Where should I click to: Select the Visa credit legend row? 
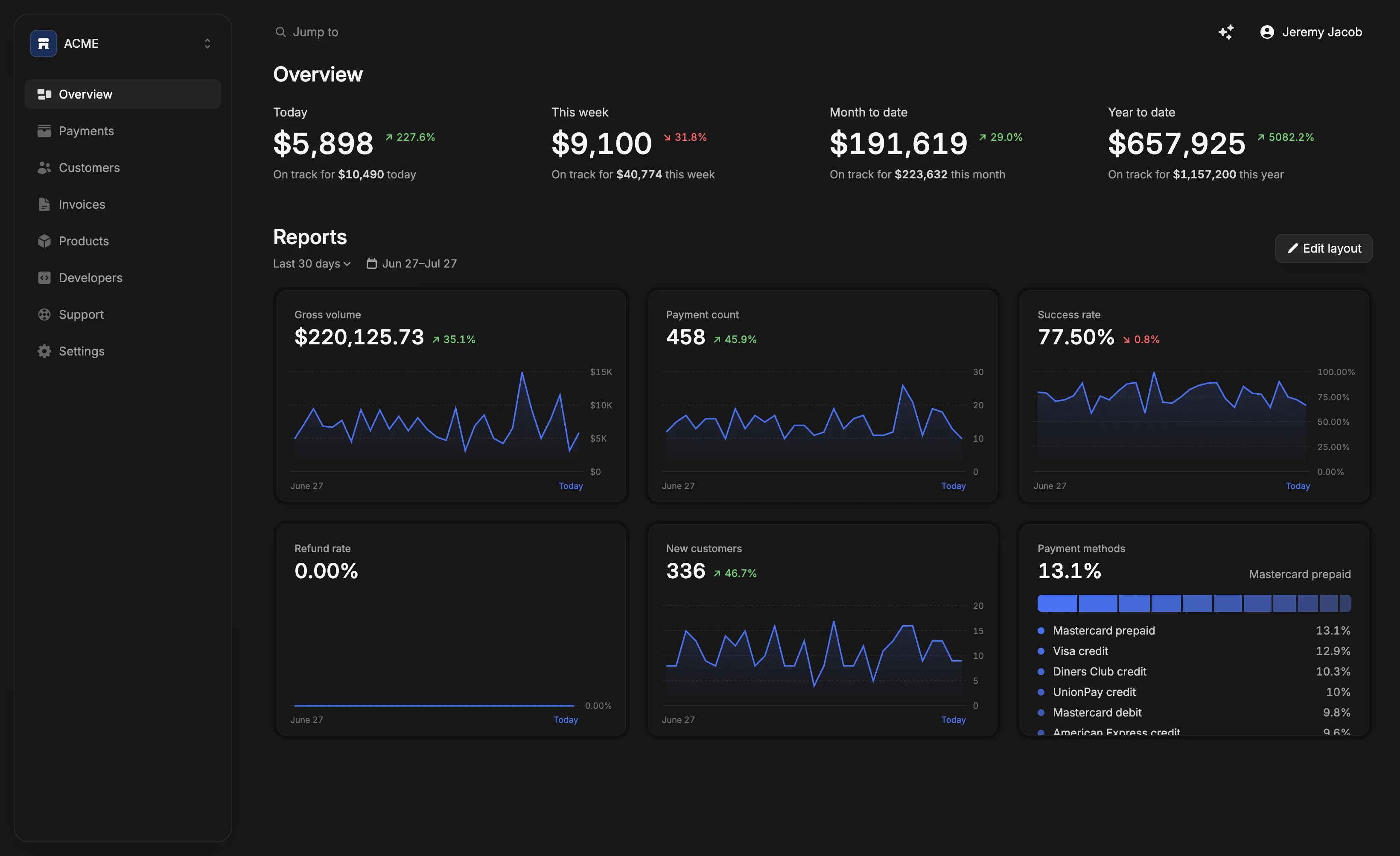coord(1194,651)
